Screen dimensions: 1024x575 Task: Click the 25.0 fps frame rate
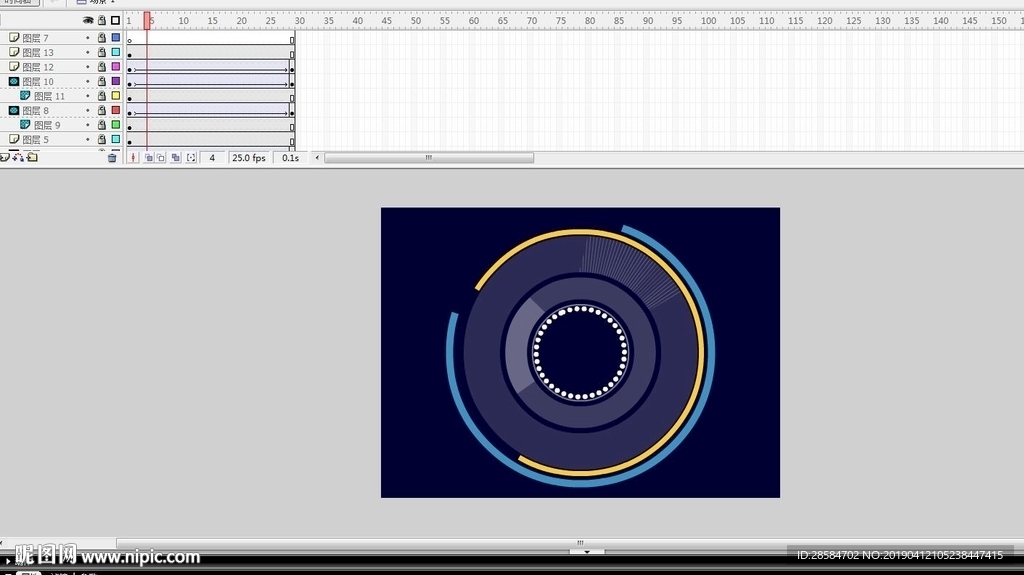pyautogui.click(x=249, y=157)
